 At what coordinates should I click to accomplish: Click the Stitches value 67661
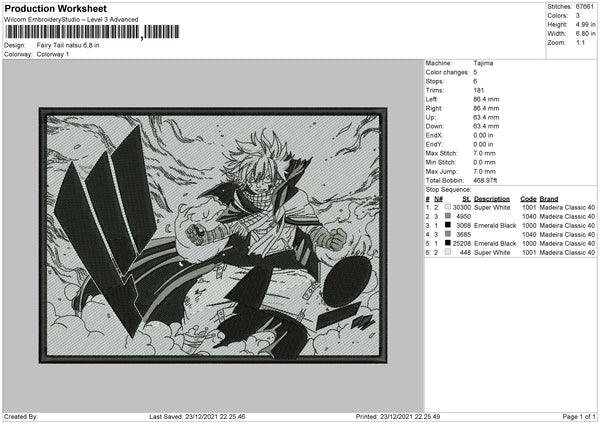[585, 7]
